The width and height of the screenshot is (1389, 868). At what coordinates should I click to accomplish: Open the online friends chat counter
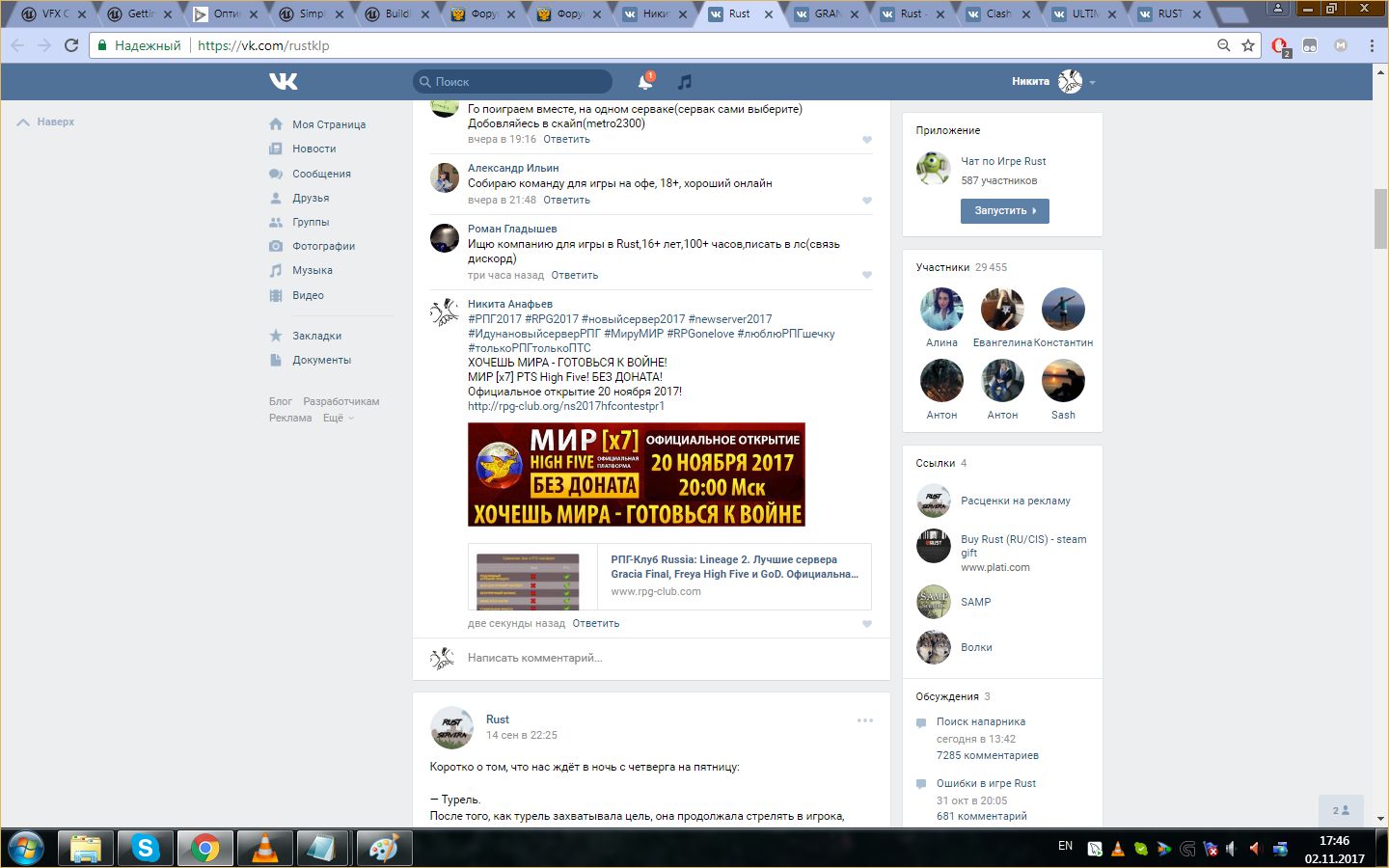(x=1341, y=811)
